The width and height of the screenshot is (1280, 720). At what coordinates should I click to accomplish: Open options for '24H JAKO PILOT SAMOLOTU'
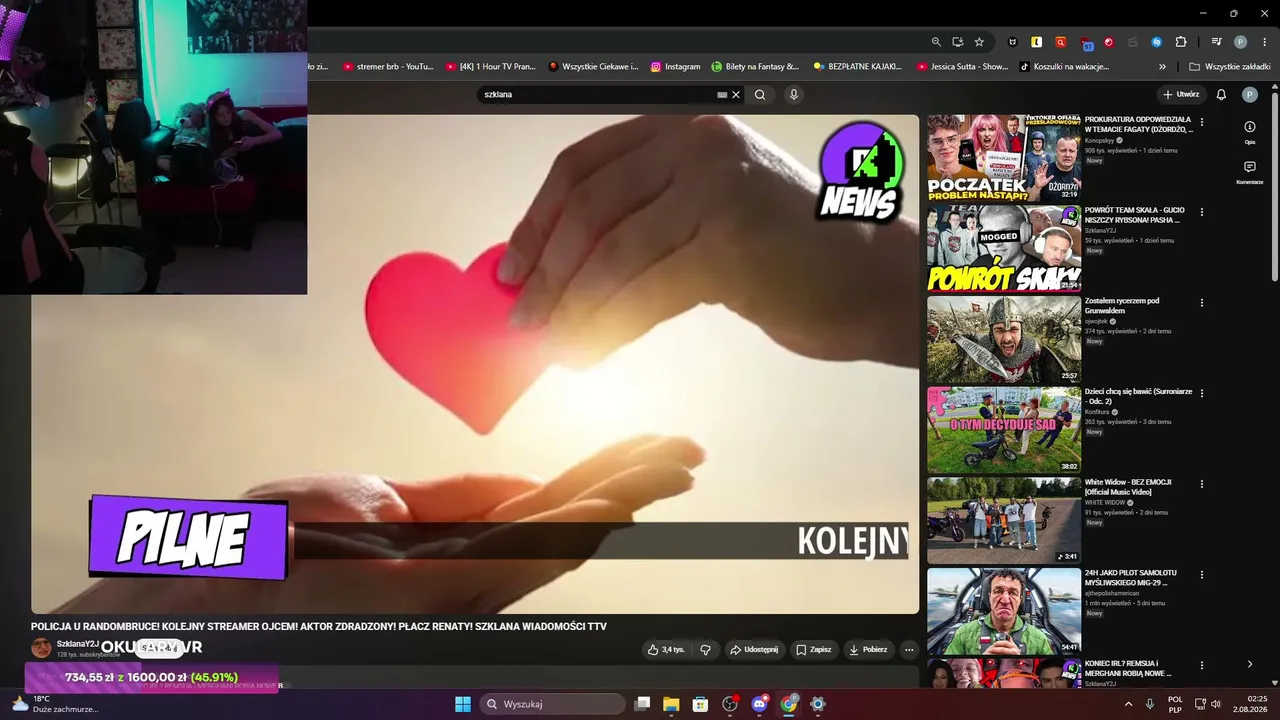1202,575
